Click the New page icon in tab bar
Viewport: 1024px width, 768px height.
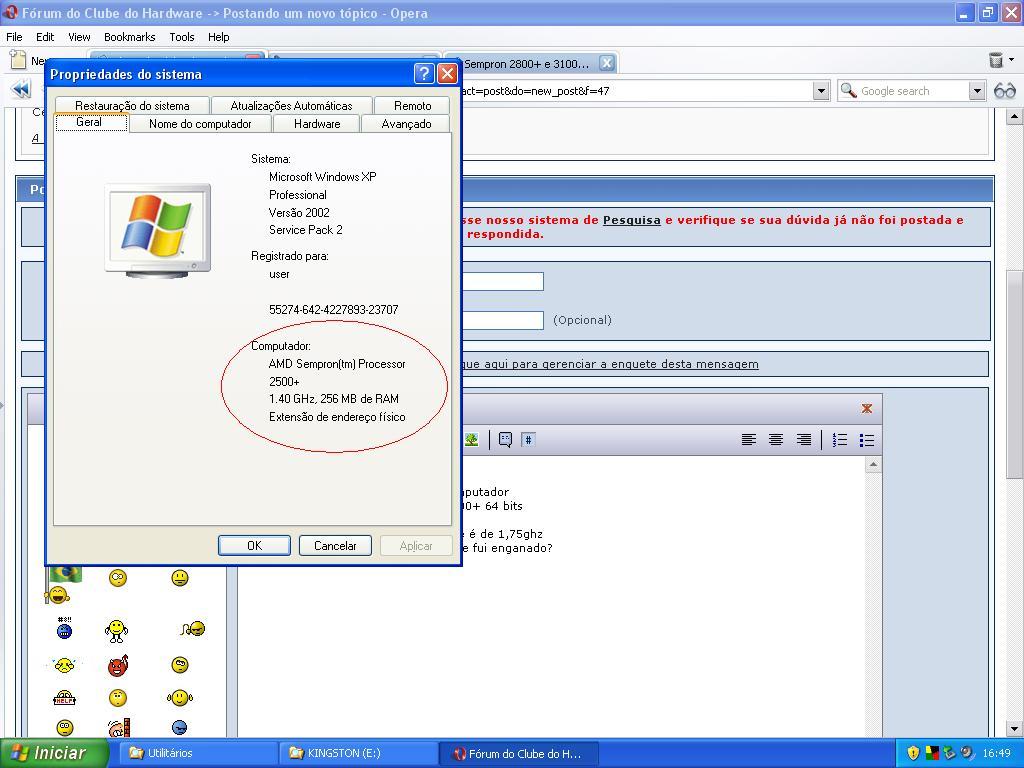click(18, 60)
